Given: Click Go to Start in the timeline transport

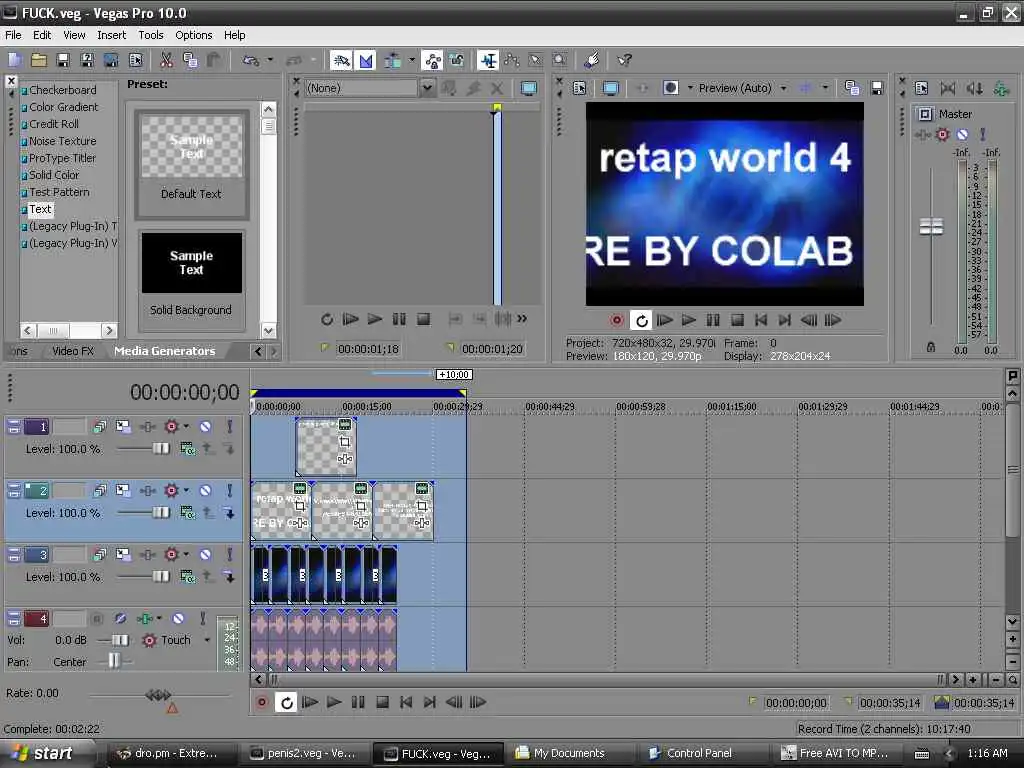Looking at the screenshot, I should [x=406, y=702].
